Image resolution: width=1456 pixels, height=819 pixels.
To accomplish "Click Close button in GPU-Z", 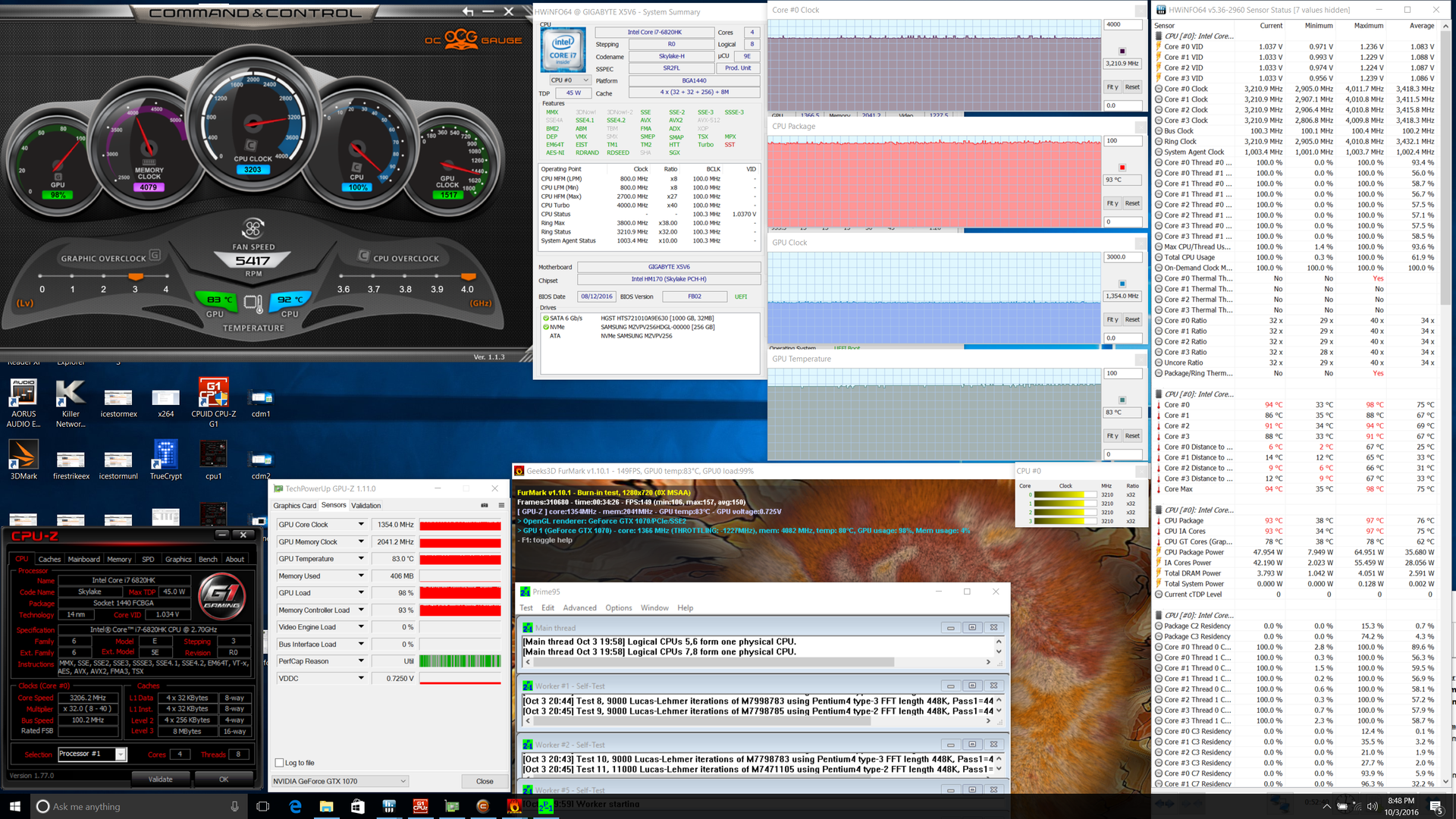I will click(485, 781).
